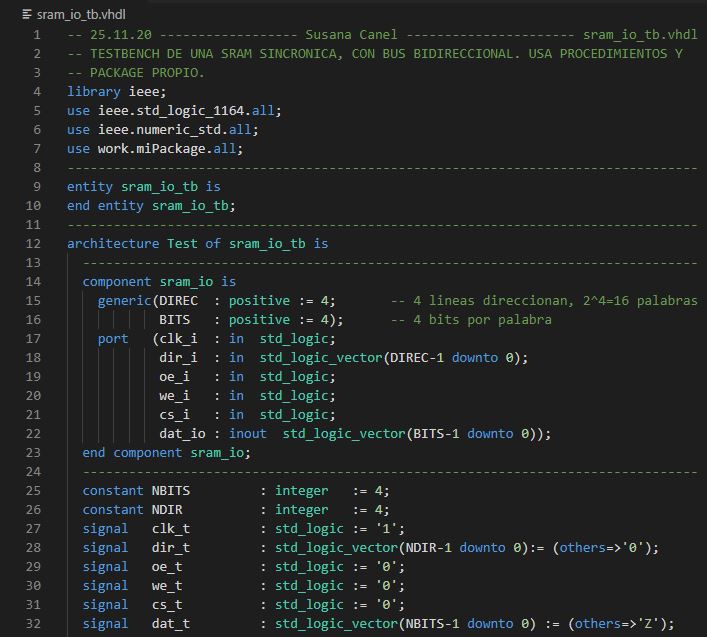This screenshot has height=637, width=707.
Task: Click the 'component' keyword on line 14
Action: click(116, 281)
